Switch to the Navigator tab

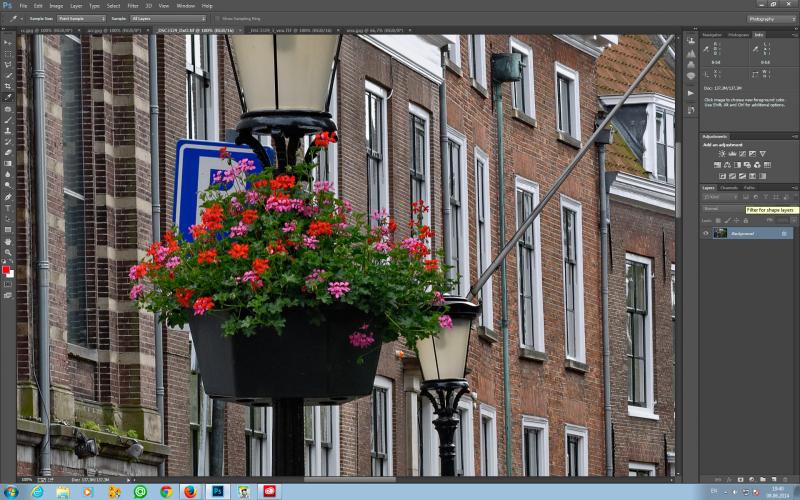pos(712,35)
